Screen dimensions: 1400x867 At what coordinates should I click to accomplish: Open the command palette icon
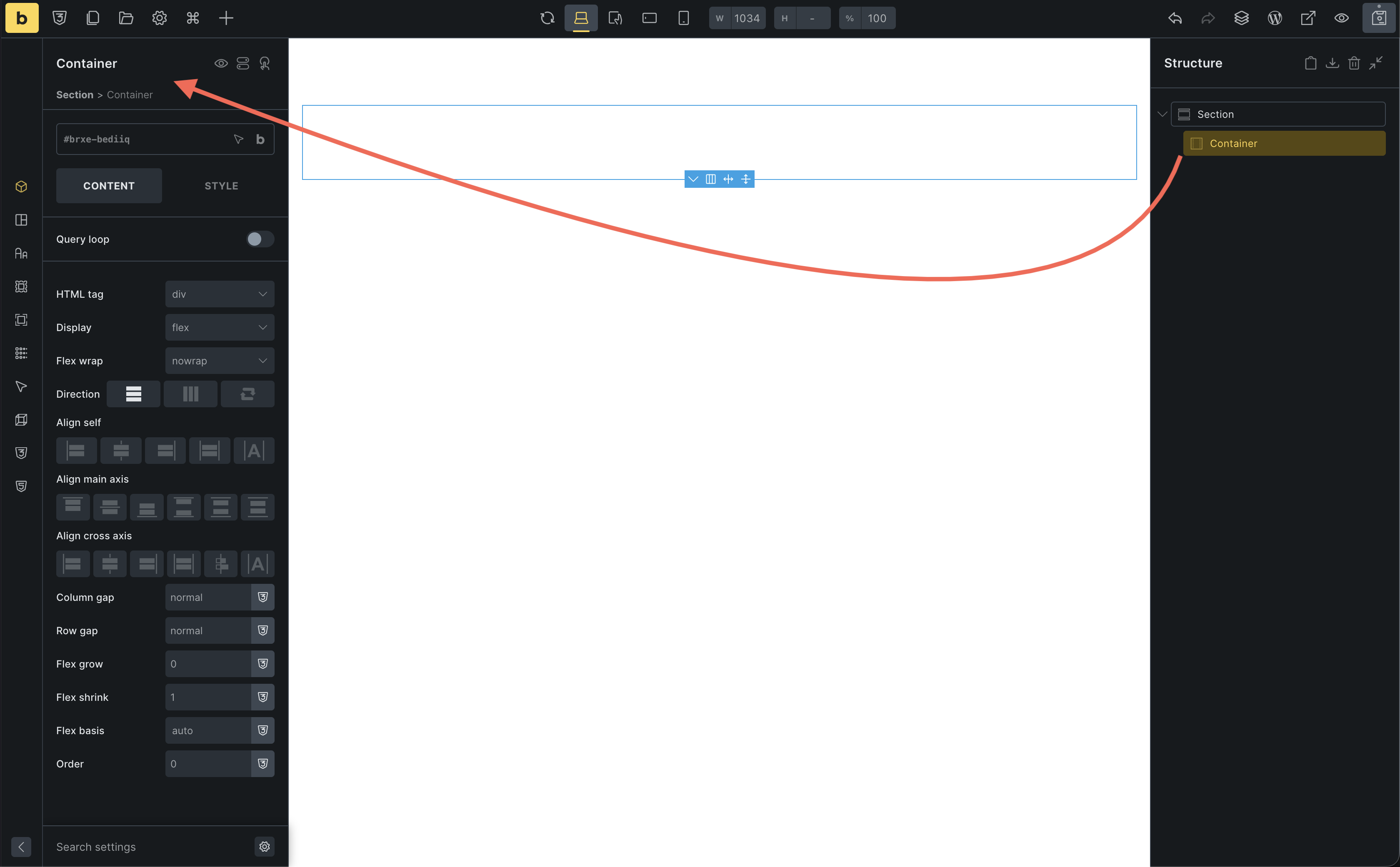pos(193,18)
